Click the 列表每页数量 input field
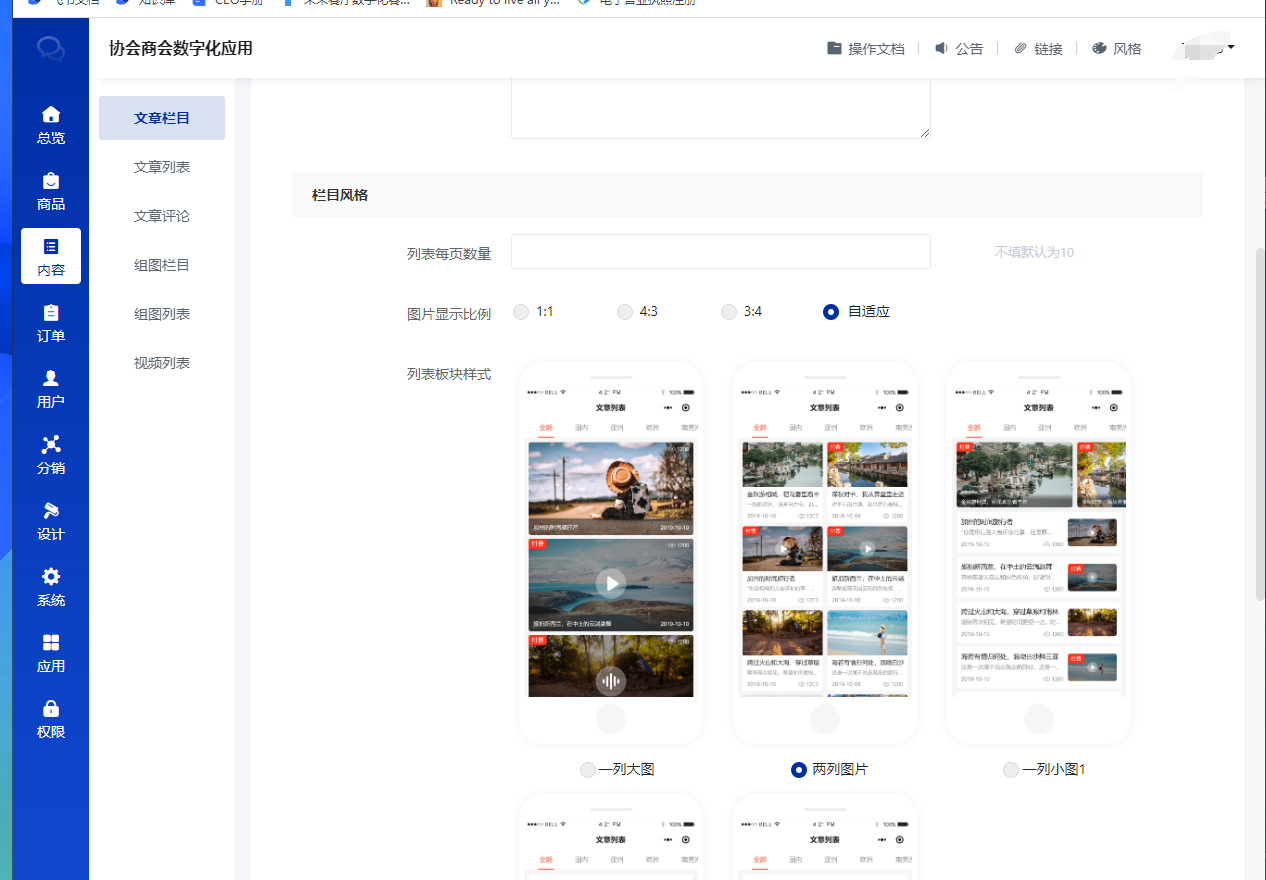Viewport: 1266px width, 880px height. (x=720, y=252)
